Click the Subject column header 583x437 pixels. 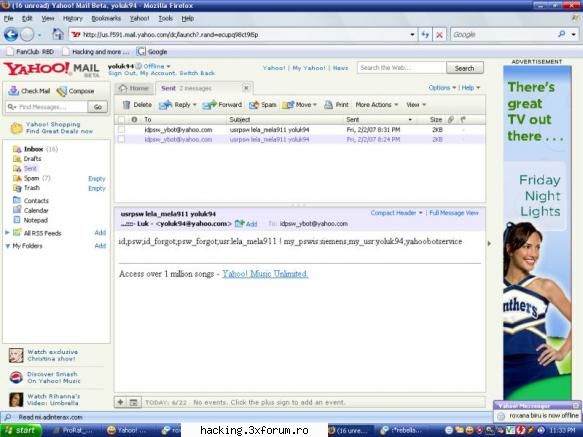(284, 119)
